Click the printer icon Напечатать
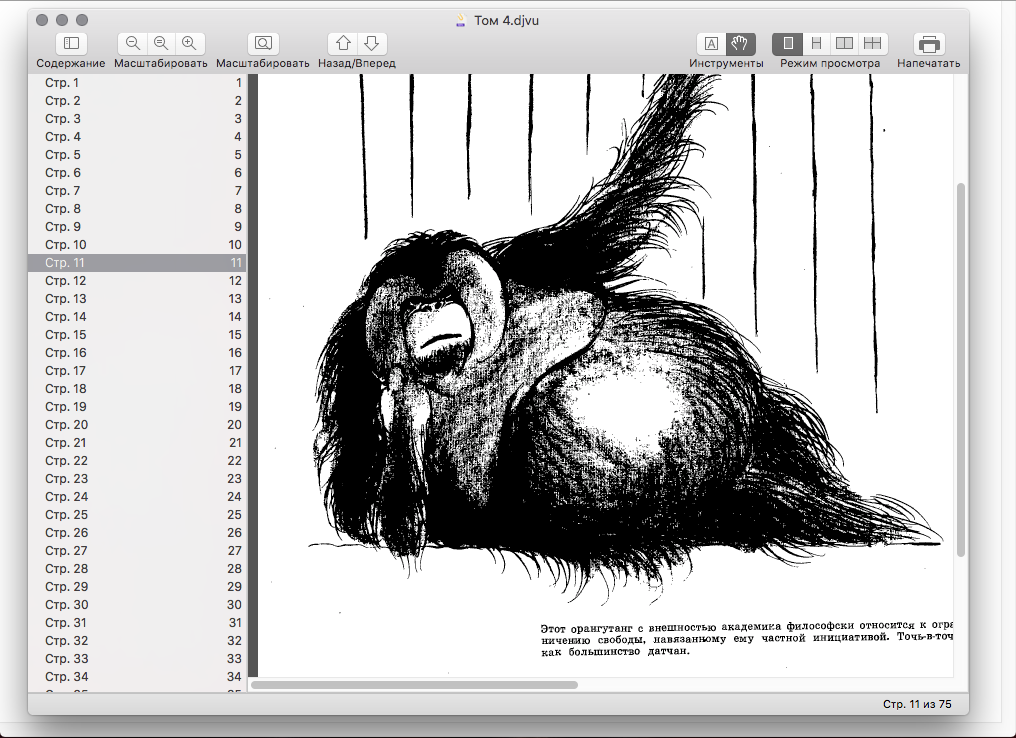This screenshot has width=1016, height=738. [x=929, y=43]
